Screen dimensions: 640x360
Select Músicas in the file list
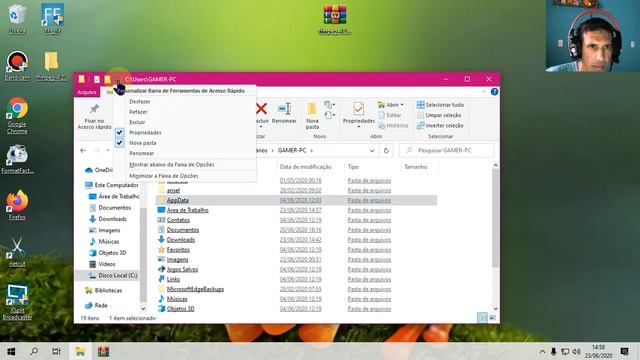coord(177,299)
